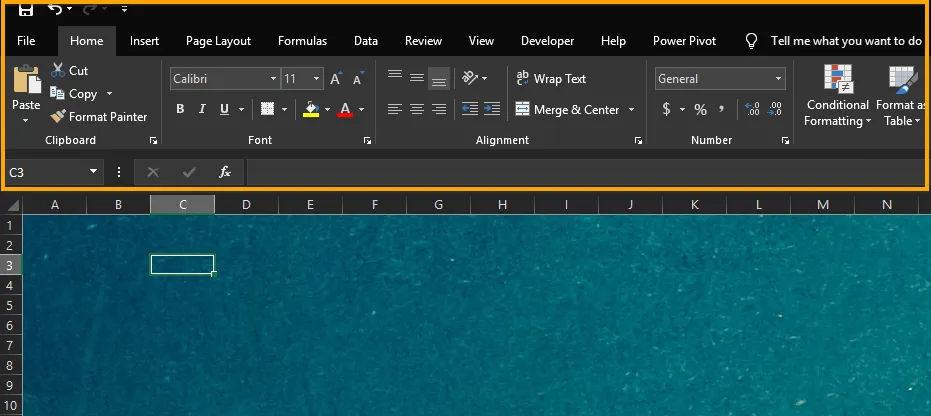This screenshot has width=931, height=416.
Task: Click the Borders icon
Action: click(x=267, y=109)
